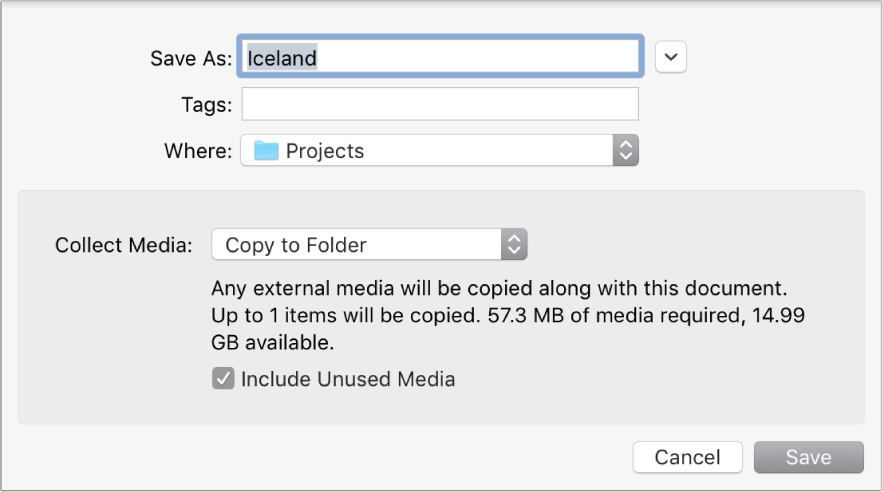Select the Copy to Folder option text
Image resolution: width=883 pixels, height=492 pixels.
(296, 245)
